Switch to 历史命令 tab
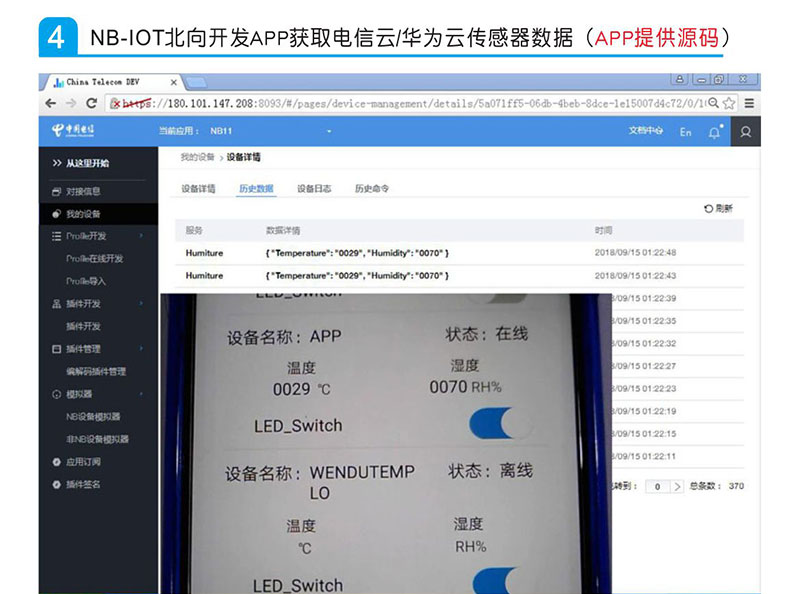Image resolution: width=800 pixels, height=594 pixels. point(372,189)
